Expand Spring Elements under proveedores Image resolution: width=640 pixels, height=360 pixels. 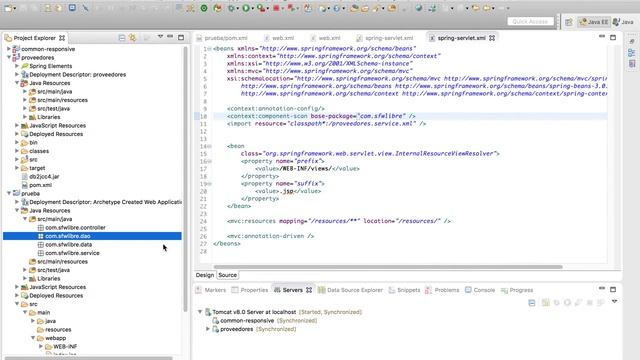[17, 66]
